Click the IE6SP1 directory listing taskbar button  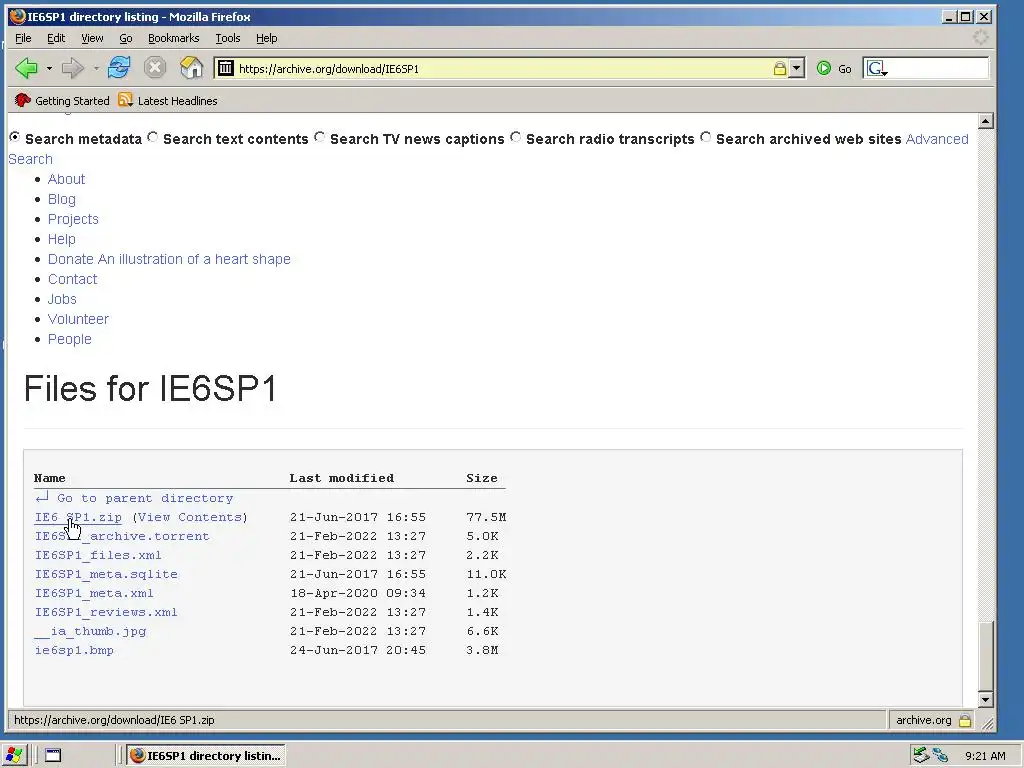[x=206, y=756]
